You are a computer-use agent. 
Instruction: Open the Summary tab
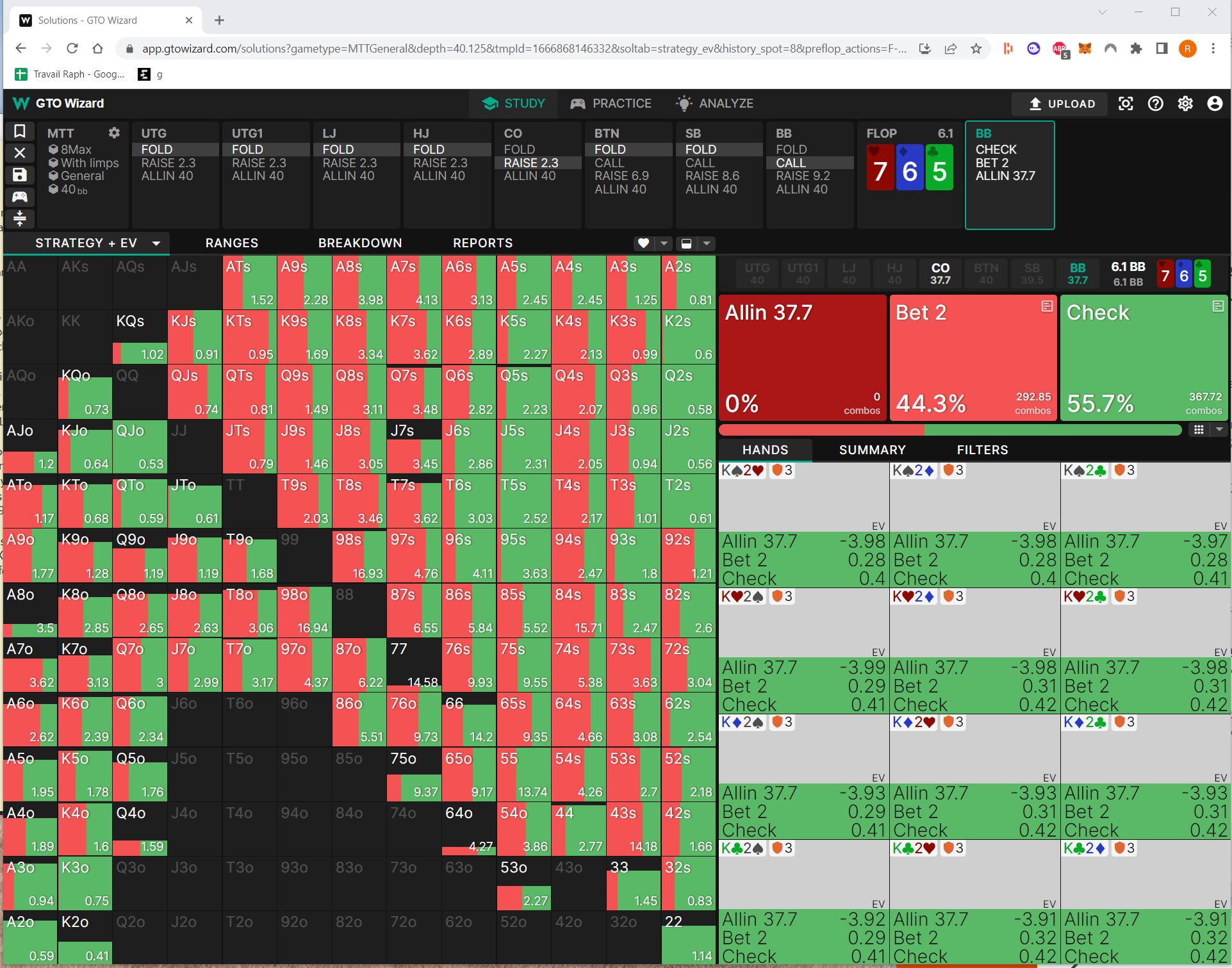872,450
